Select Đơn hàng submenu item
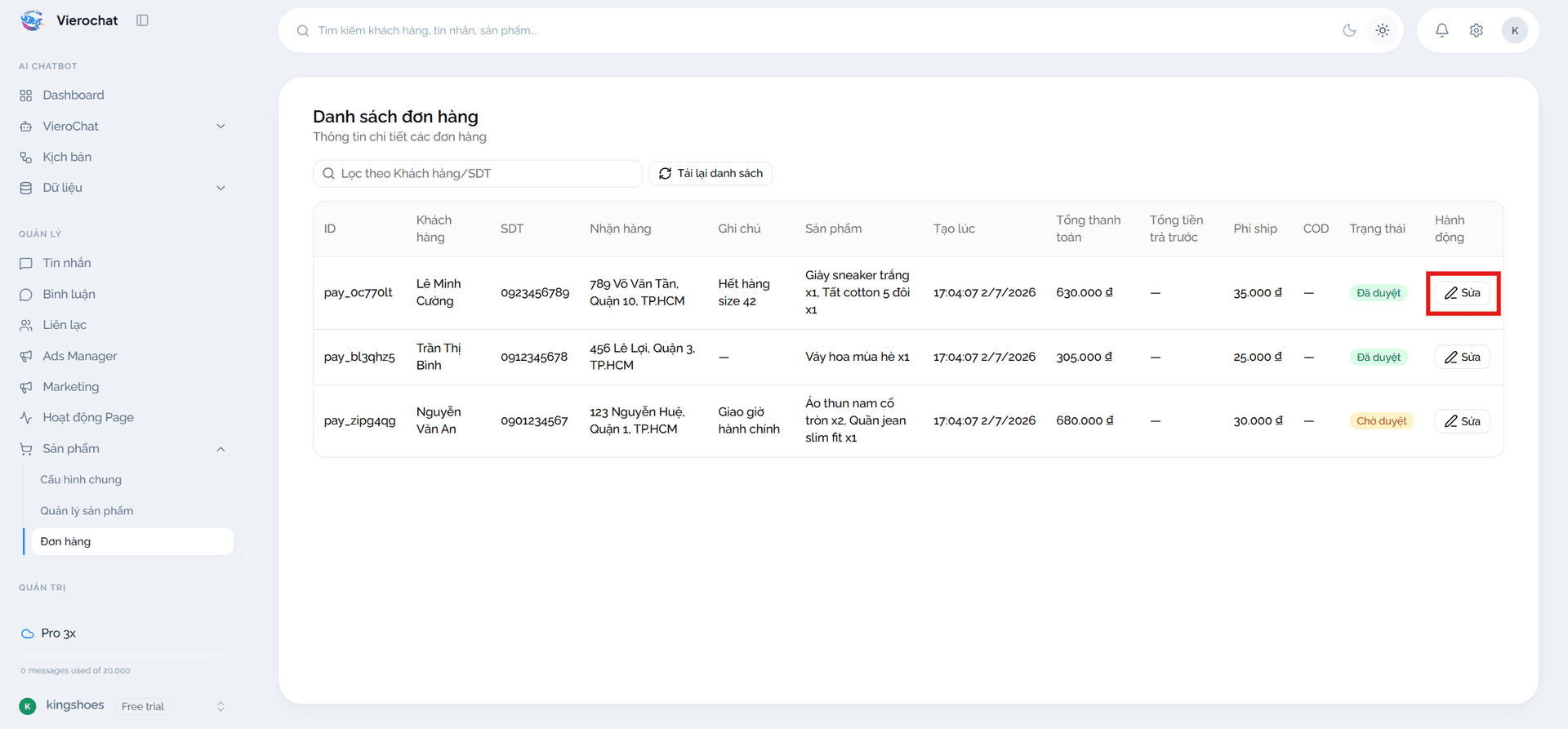Image resolution: width=1568 pixels, height=729 pixels. tap(131, 541)
